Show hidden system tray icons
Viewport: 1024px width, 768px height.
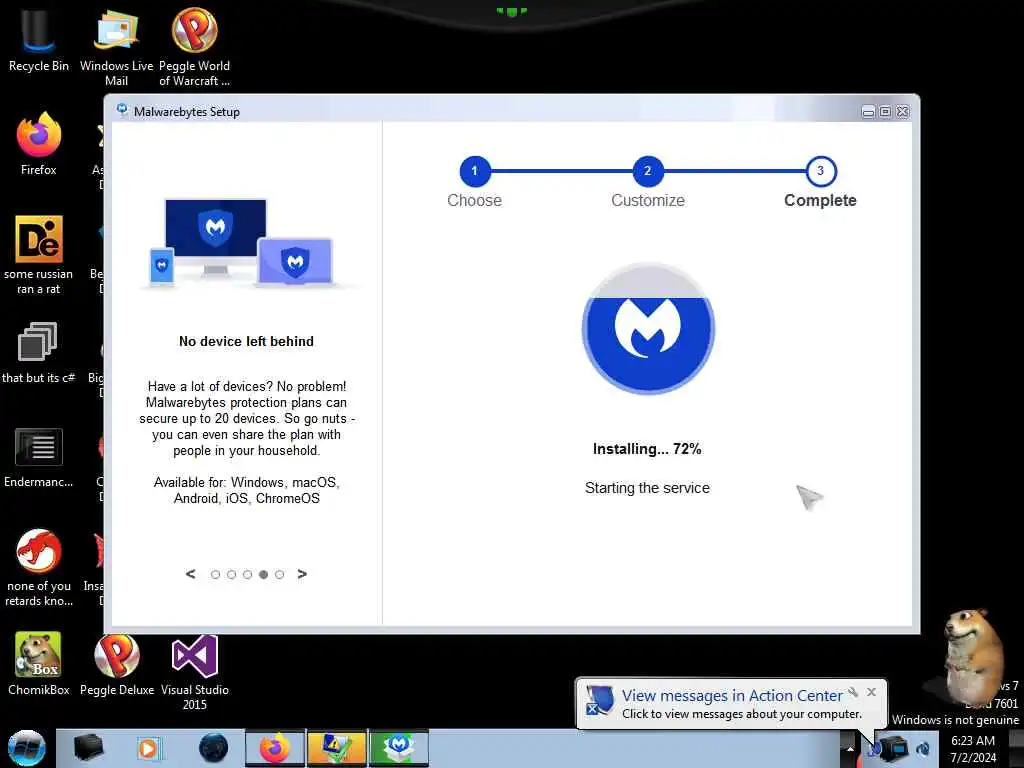pyautogui.click(x=850, y=749)
